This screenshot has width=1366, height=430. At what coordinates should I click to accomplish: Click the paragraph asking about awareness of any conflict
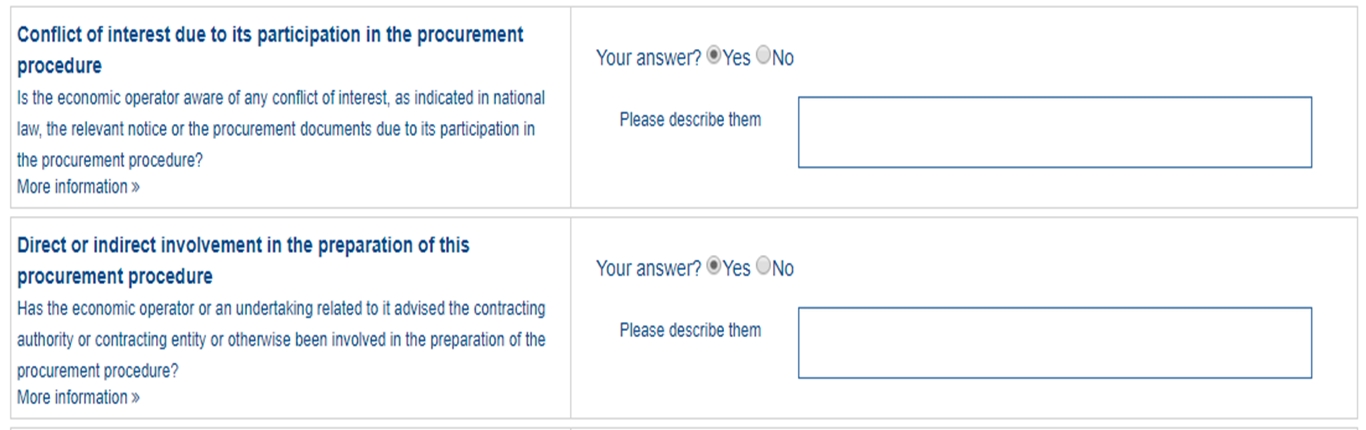pyautogui.click(x=281, y=129)
